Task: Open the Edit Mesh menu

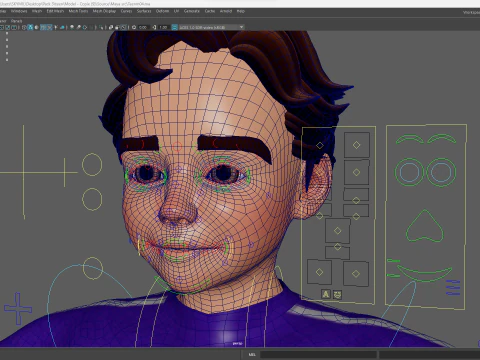Action: 55,11
